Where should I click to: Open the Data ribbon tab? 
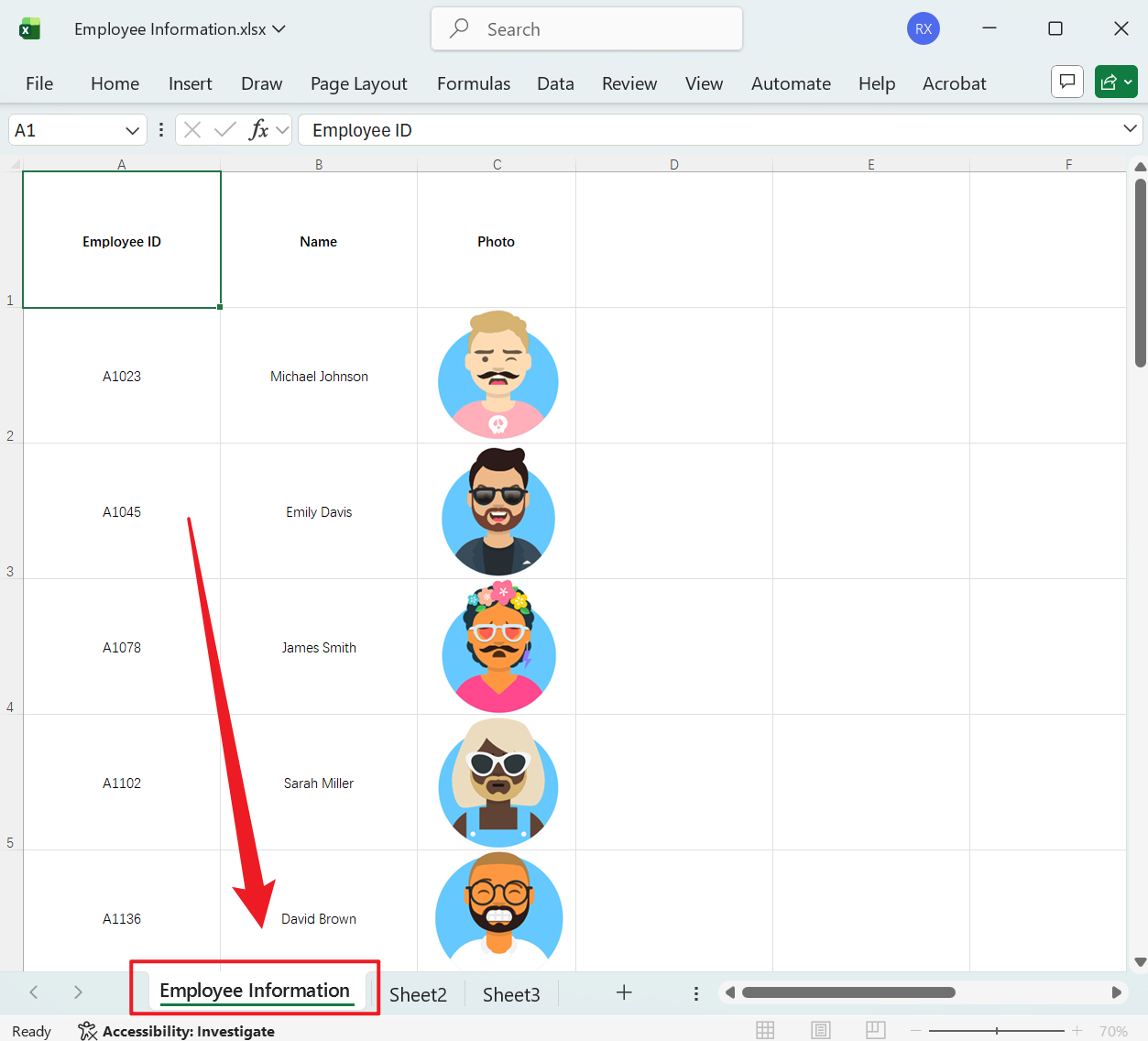coord(555,83)
